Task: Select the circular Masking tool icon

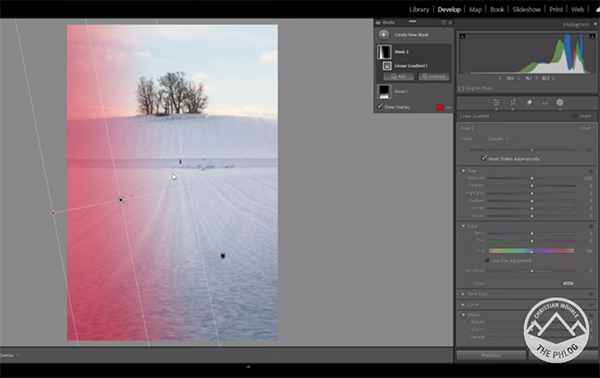Action: pyautogui.click(x=560, y=103)
